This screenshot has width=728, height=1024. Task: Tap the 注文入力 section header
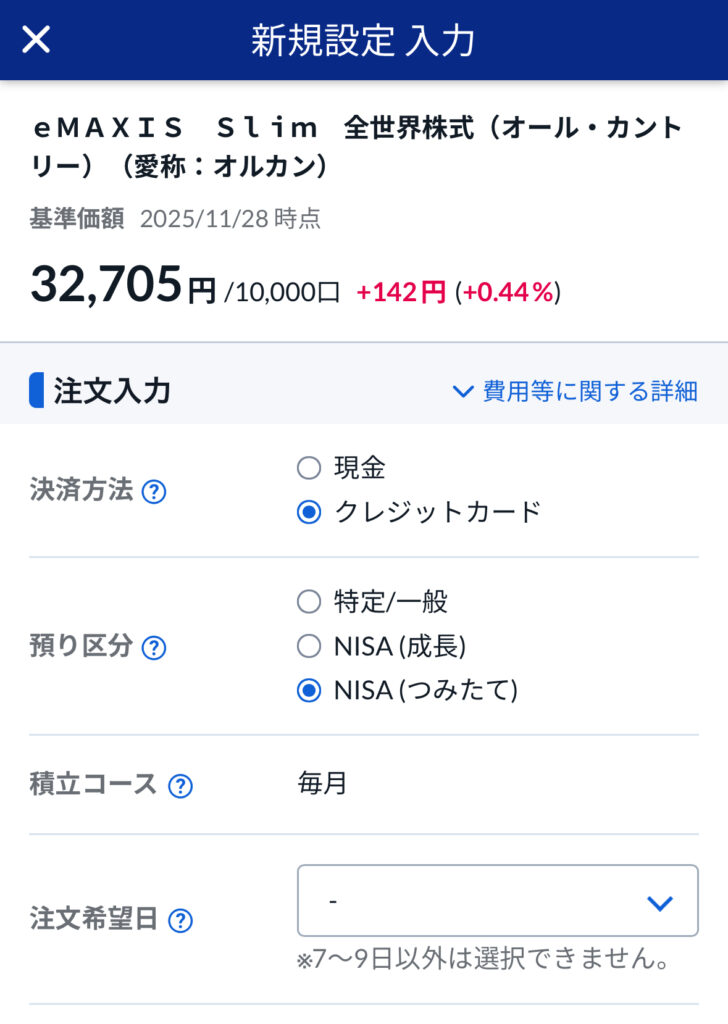(112, 391)
